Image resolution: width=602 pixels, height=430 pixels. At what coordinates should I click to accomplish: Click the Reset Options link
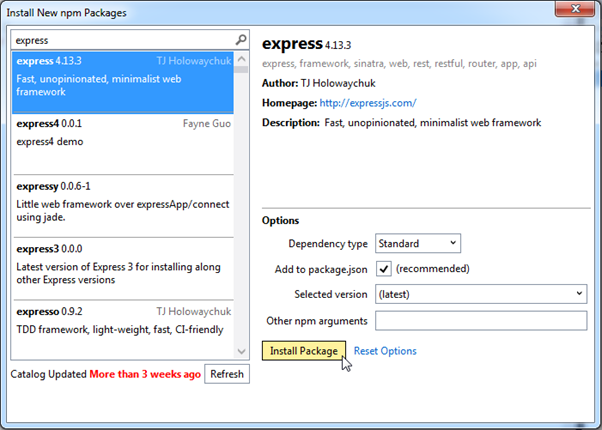385,351
